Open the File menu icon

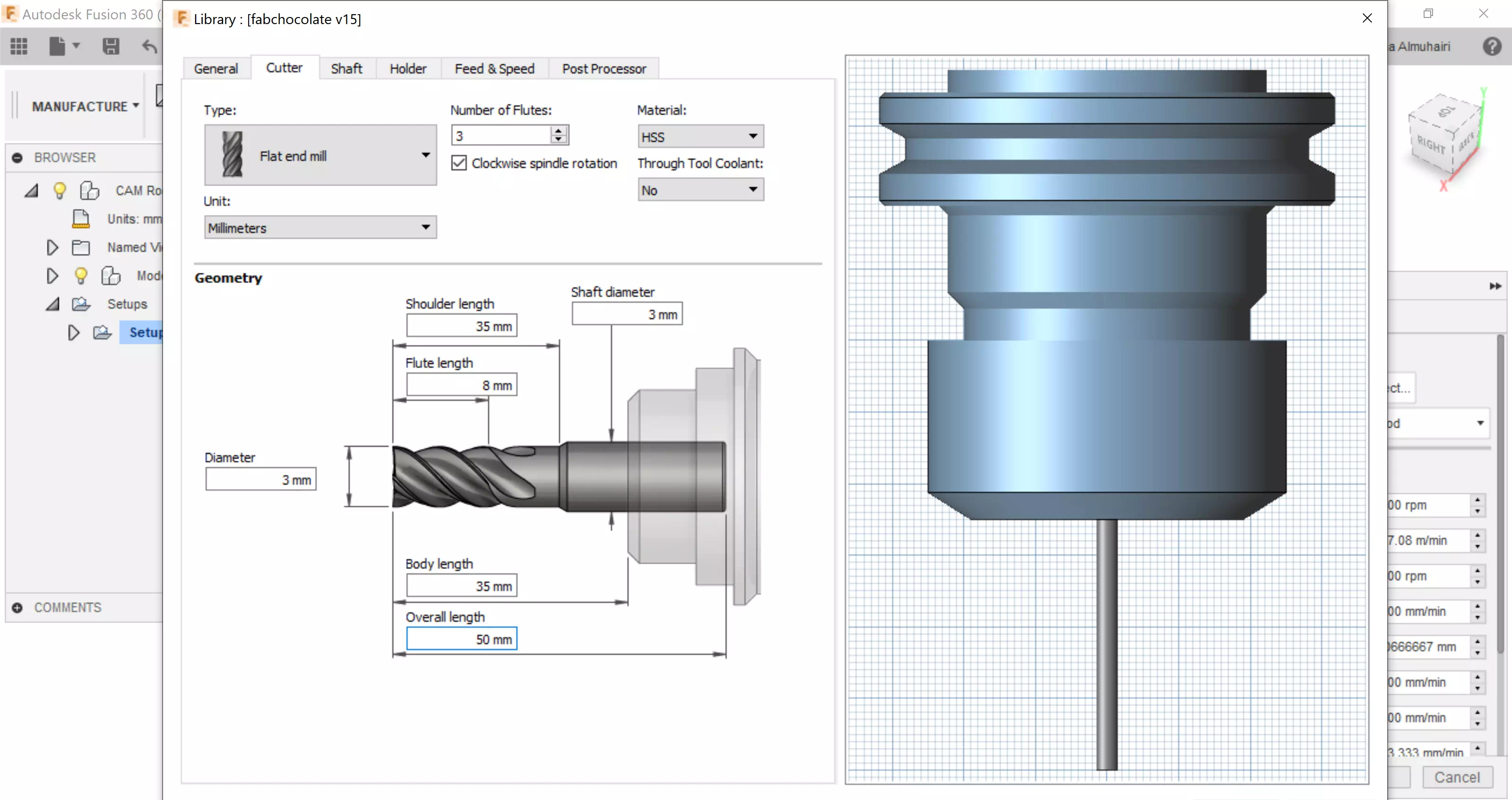click(58, 46)
